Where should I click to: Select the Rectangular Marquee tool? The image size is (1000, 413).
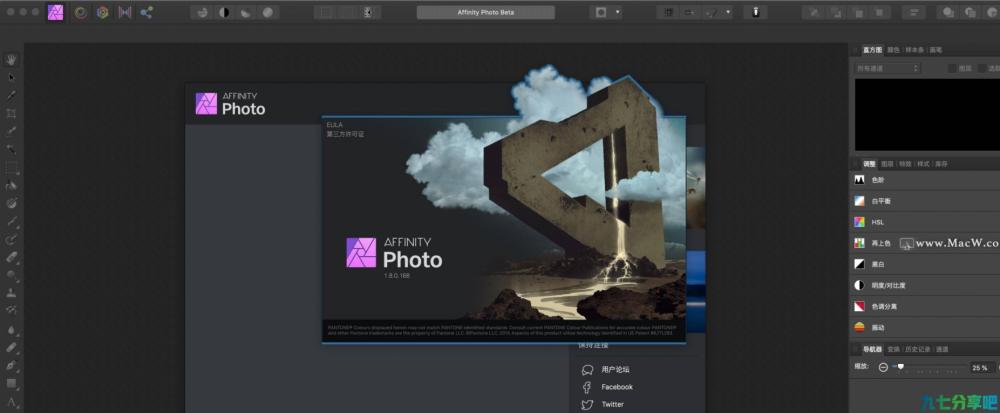(x=11, y=168)
